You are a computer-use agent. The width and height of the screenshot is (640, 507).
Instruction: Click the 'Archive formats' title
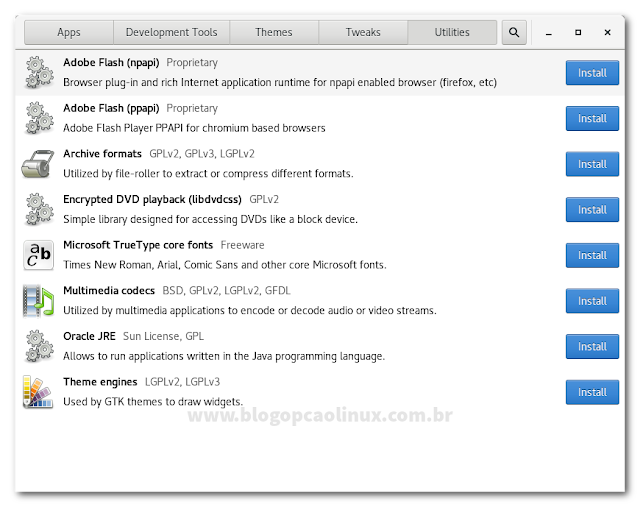[102, 153]
